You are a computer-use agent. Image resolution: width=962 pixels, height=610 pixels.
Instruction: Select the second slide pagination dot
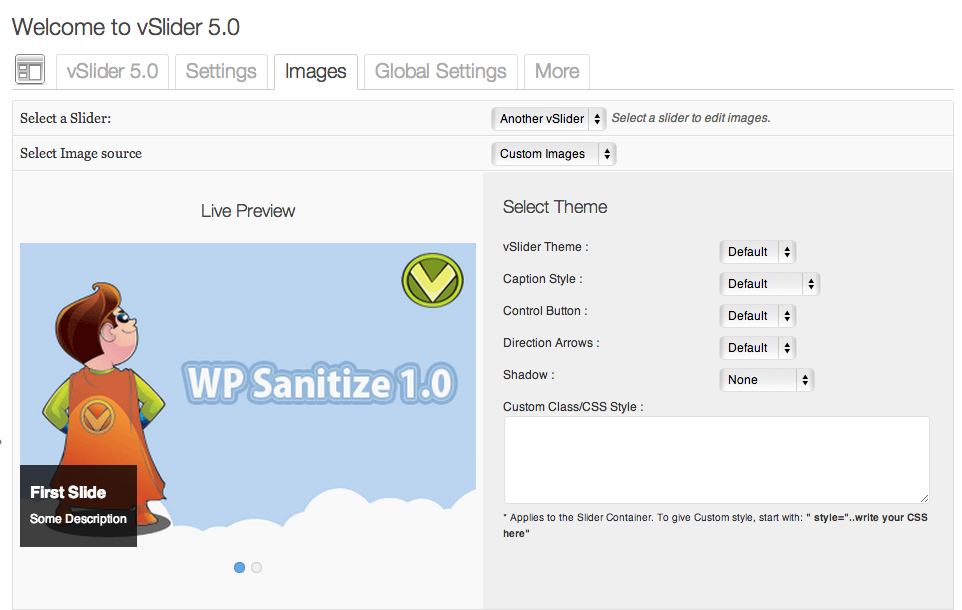click(x=256, y=568)
